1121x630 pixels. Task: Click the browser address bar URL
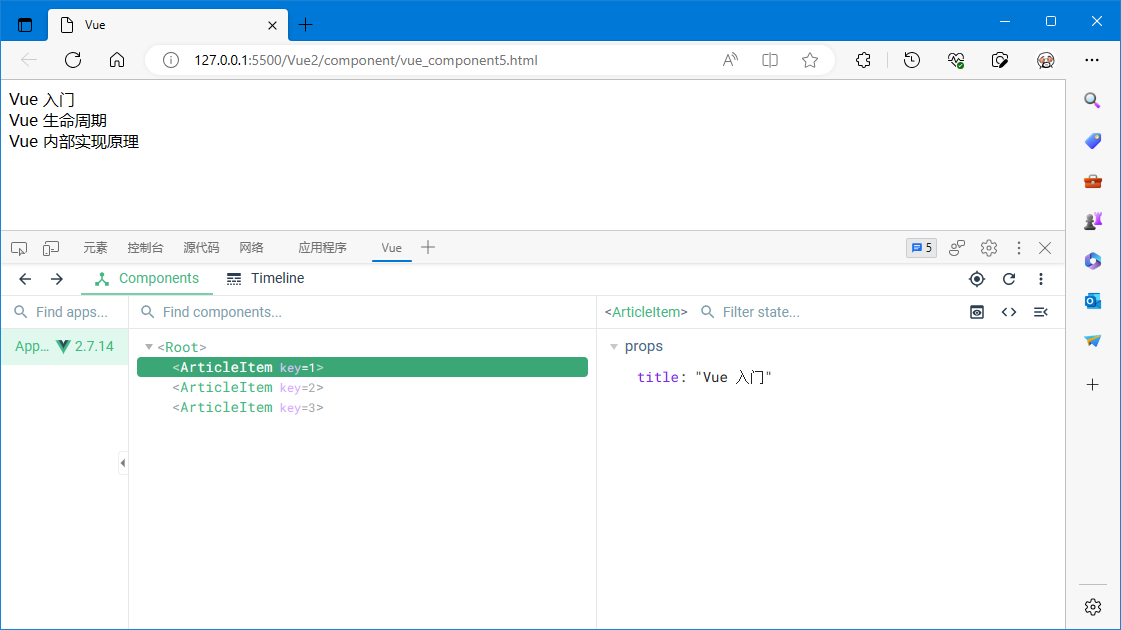pos(366,60)
